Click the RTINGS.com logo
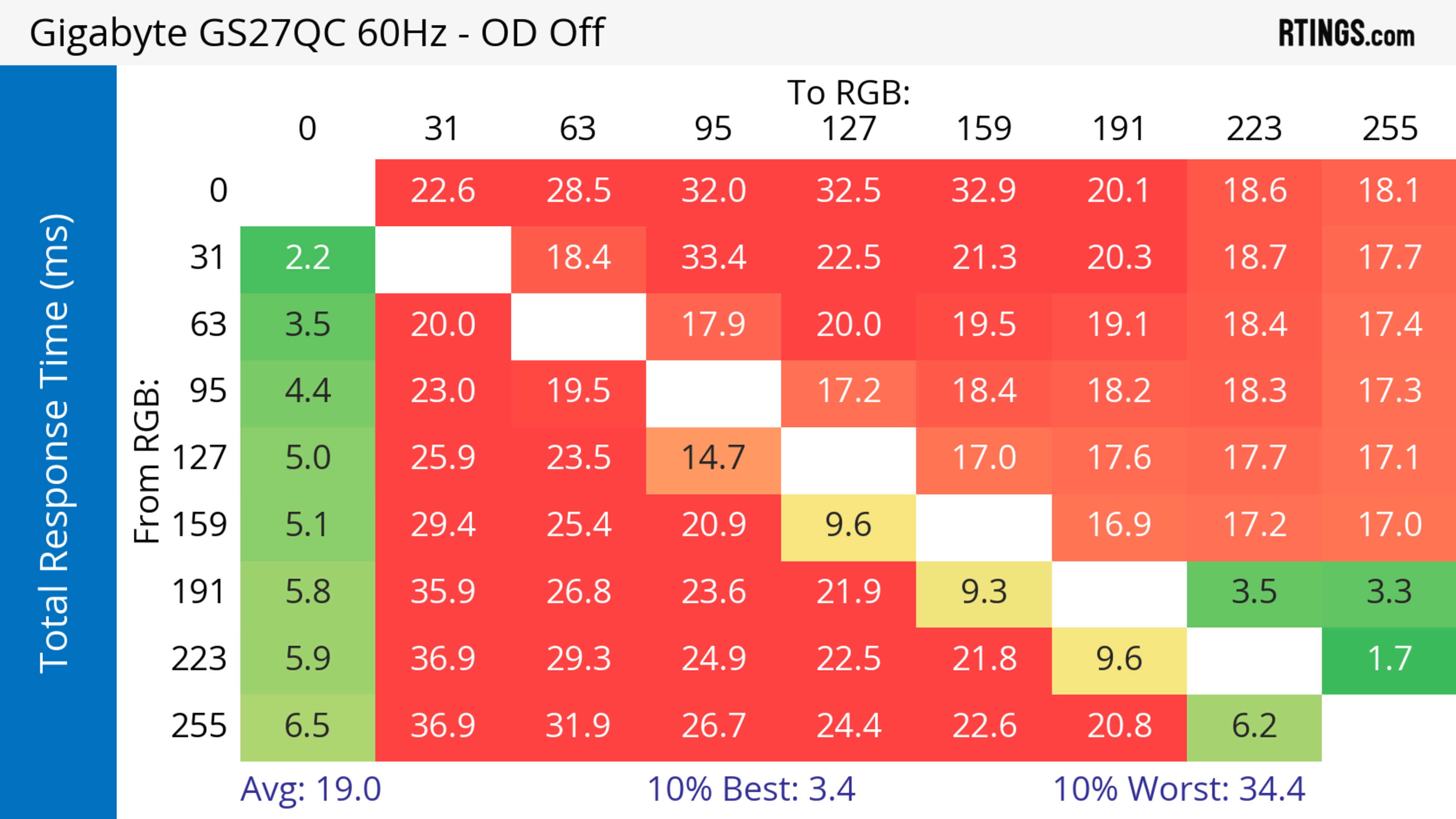 (x=1346, y=33)
